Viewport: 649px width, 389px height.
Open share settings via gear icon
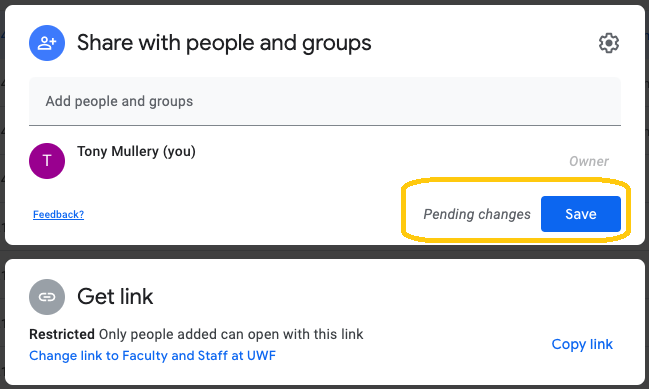[x=608, y=43]
